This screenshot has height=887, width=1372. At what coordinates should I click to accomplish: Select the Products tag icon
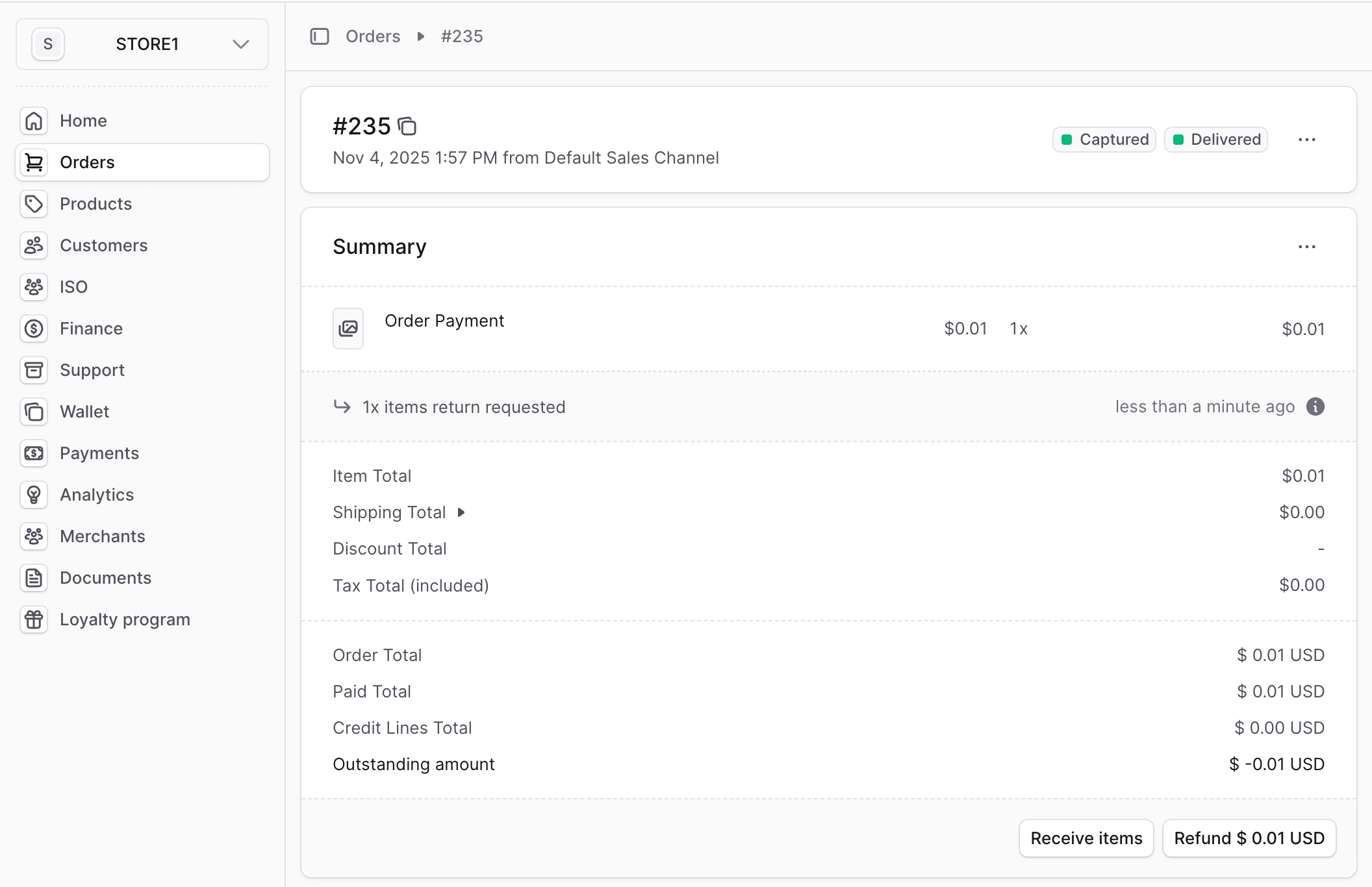34,204
